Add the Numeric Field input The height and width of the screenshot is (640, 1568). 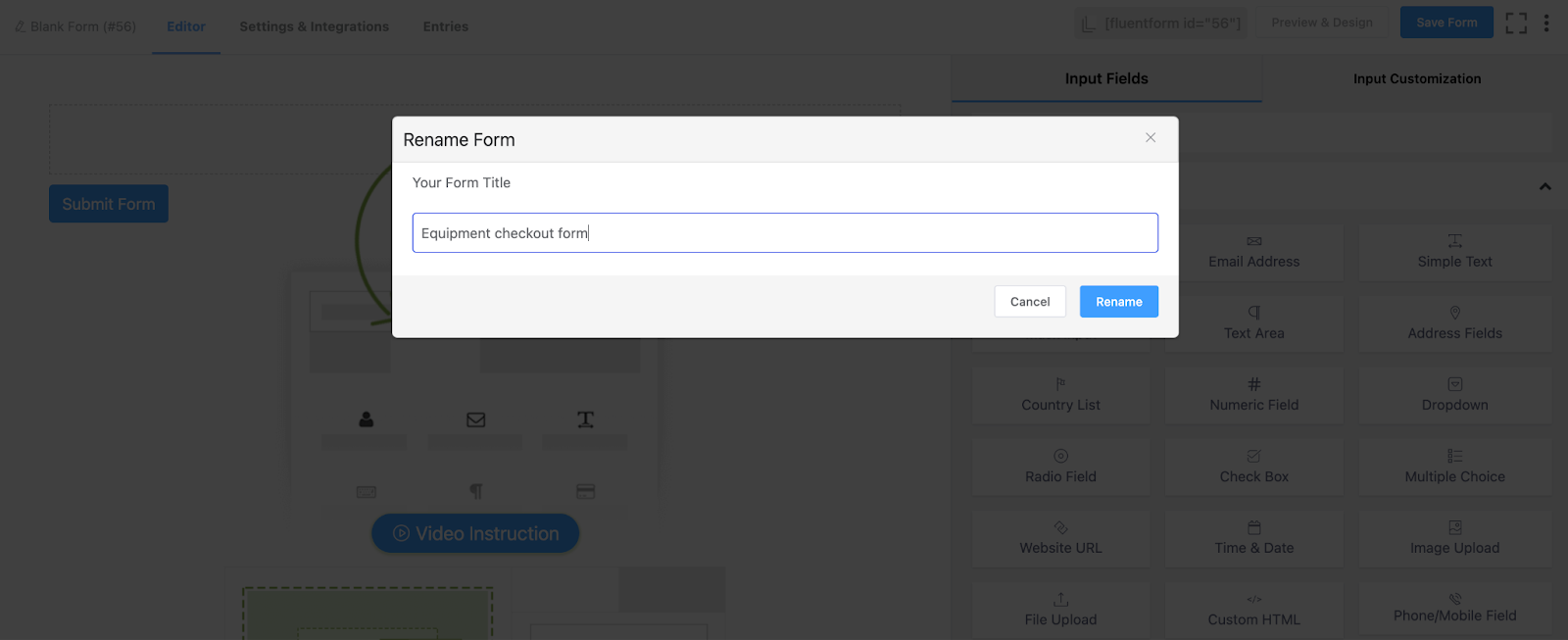tap(1253, 395)
